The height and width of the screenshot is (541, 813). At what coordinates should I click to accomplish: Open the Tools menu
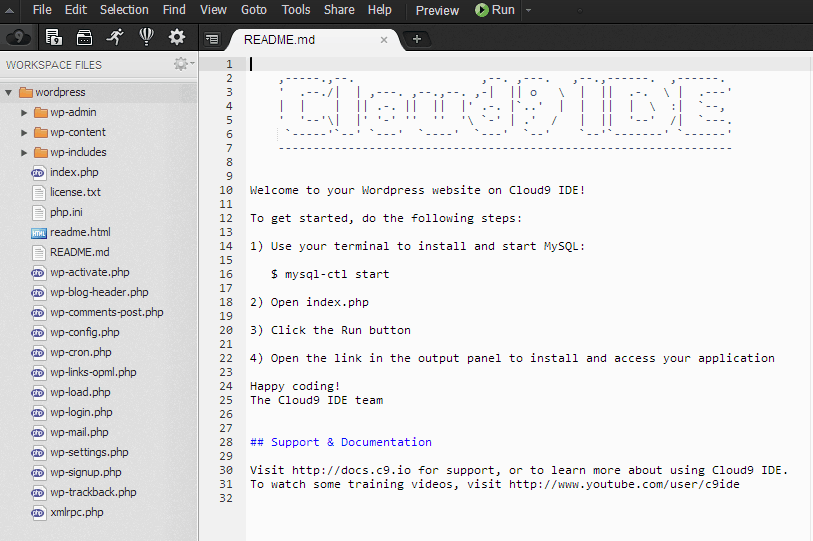296,10
